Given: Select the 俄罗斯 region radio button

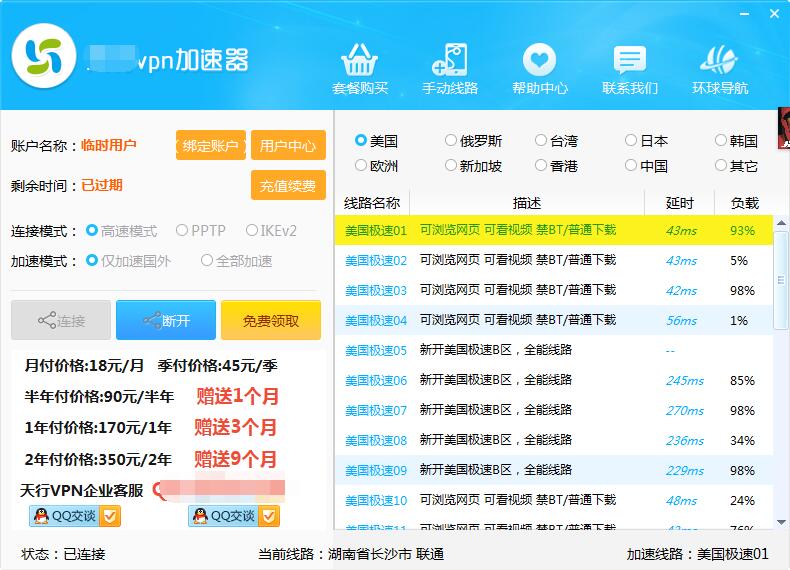Looking at the screenshot, I should coord(451,141).
